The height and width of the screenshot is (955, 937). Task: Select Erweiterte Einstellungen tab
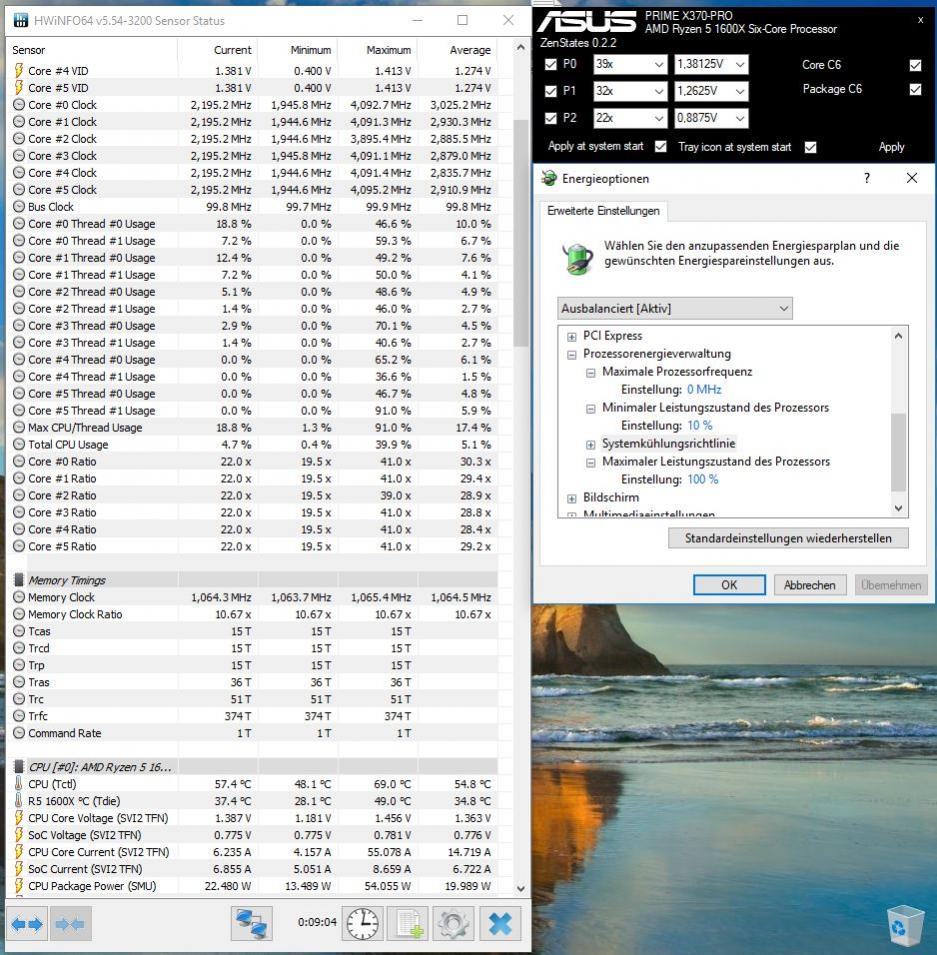(x=603, y=211)
